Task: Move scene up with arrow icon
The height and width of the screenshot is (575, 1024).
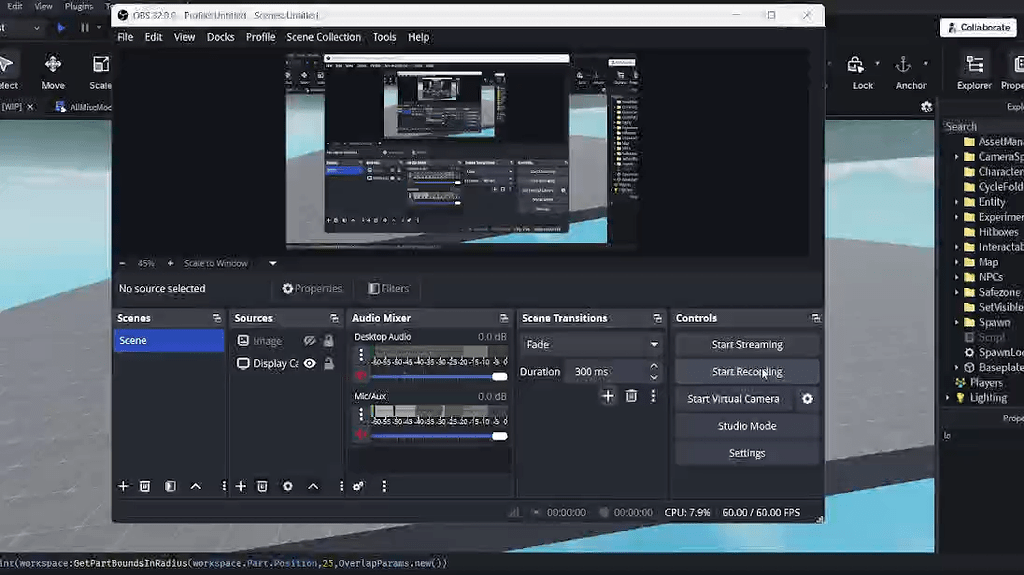Action: [195, 486]
